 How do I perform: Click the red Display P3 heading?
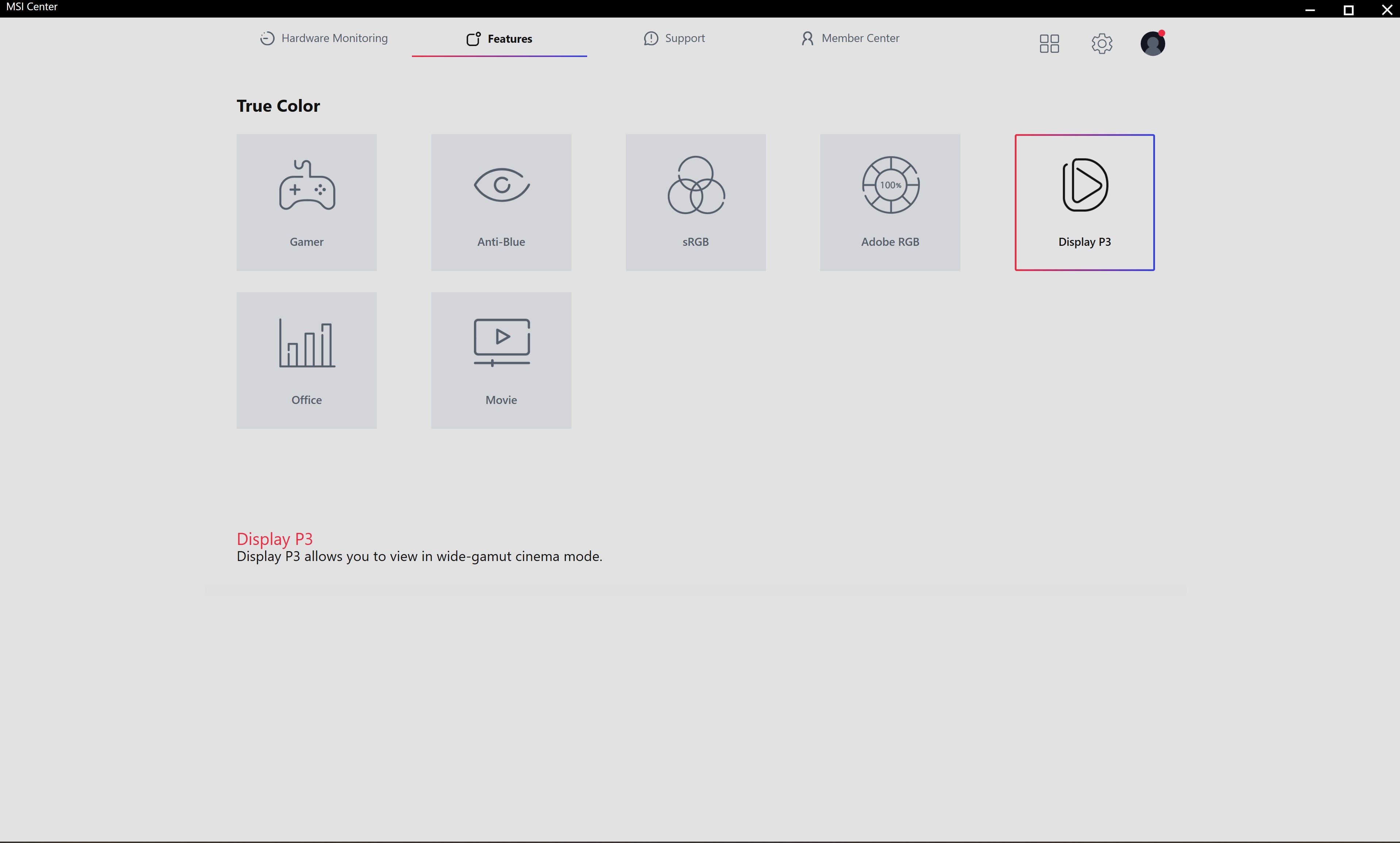tap(275, 538)
